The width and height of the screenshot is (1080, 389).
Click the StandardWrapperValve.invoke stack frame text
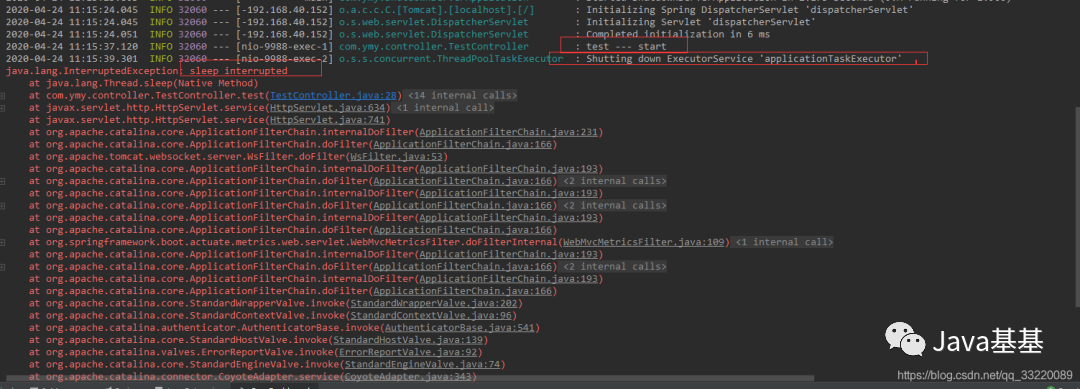tap(195, 304)
